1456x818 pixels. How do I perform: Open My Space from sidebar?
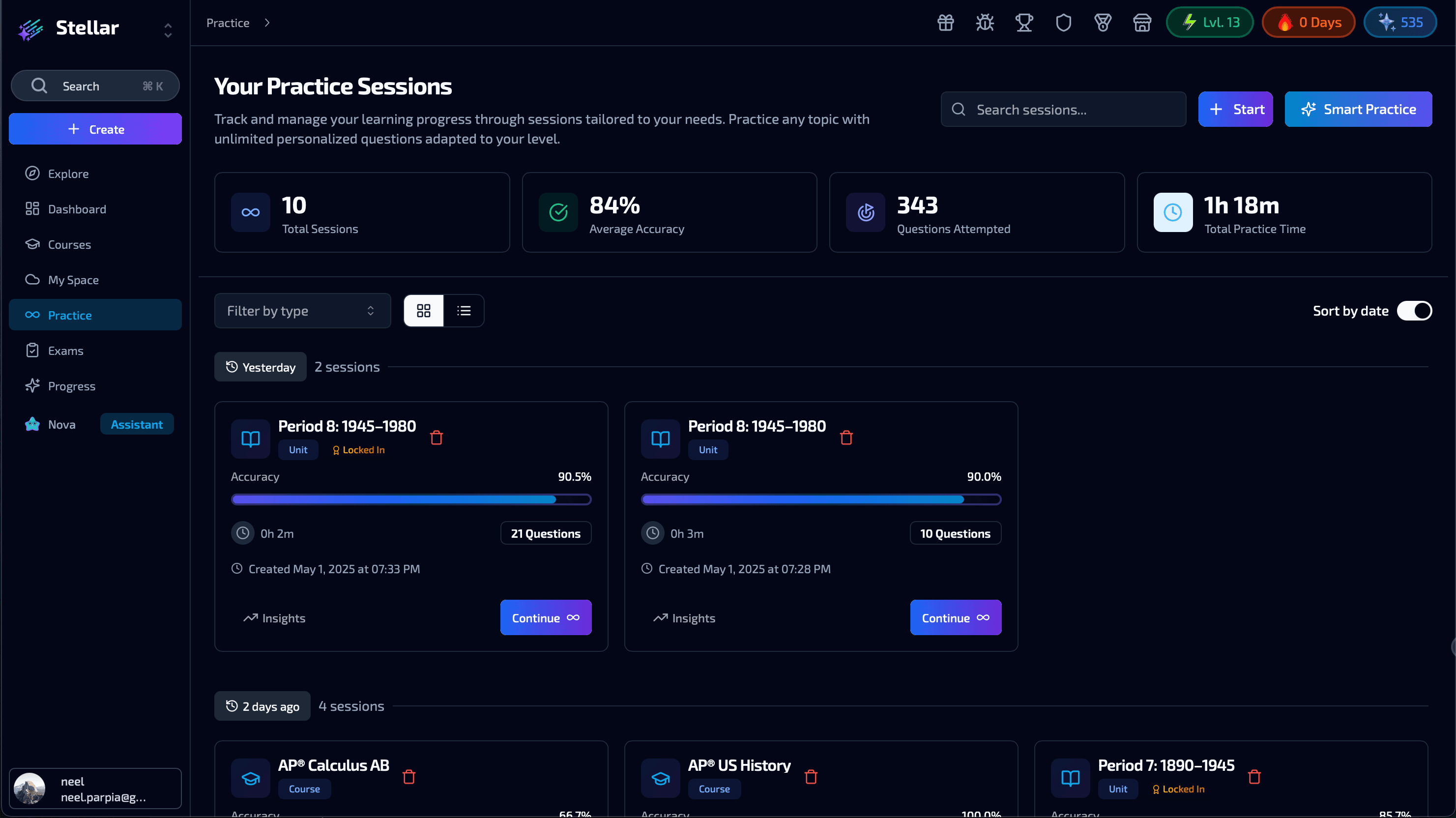click(95, 280)
